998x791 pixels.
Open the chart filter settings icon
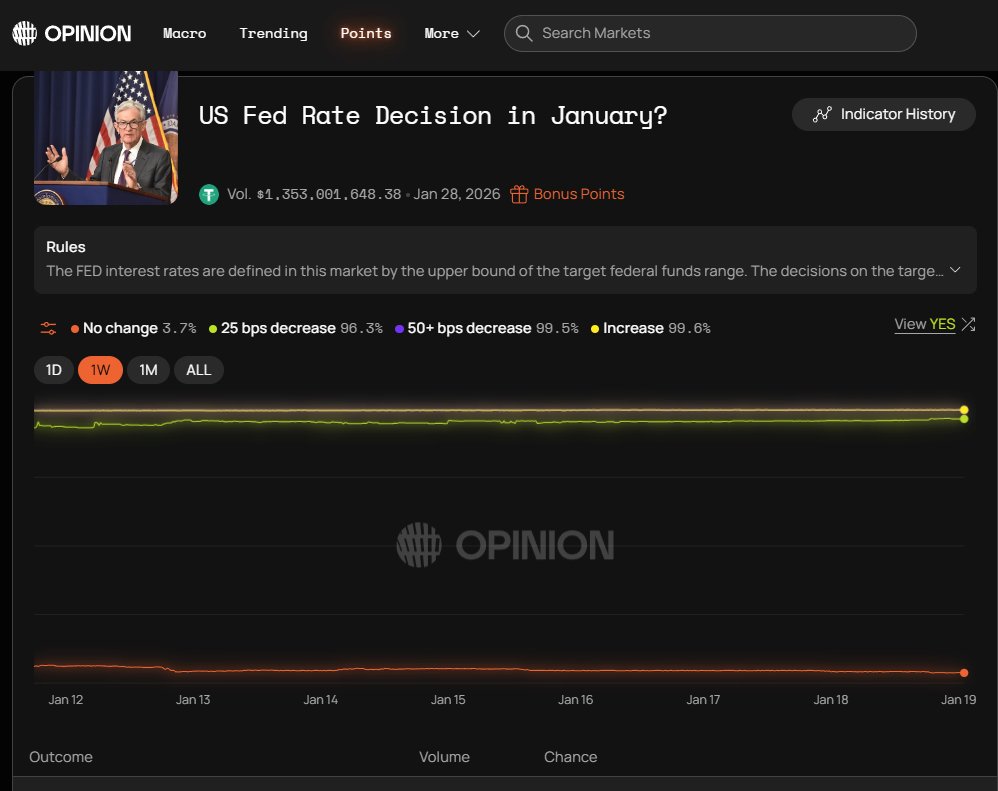coord(48,328)
